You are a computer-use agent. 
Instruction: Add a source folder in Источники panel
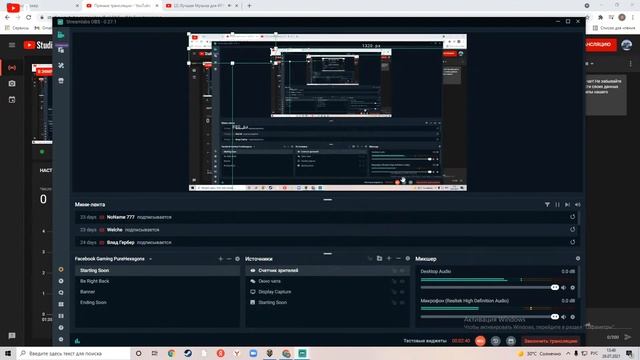(379, 258)
